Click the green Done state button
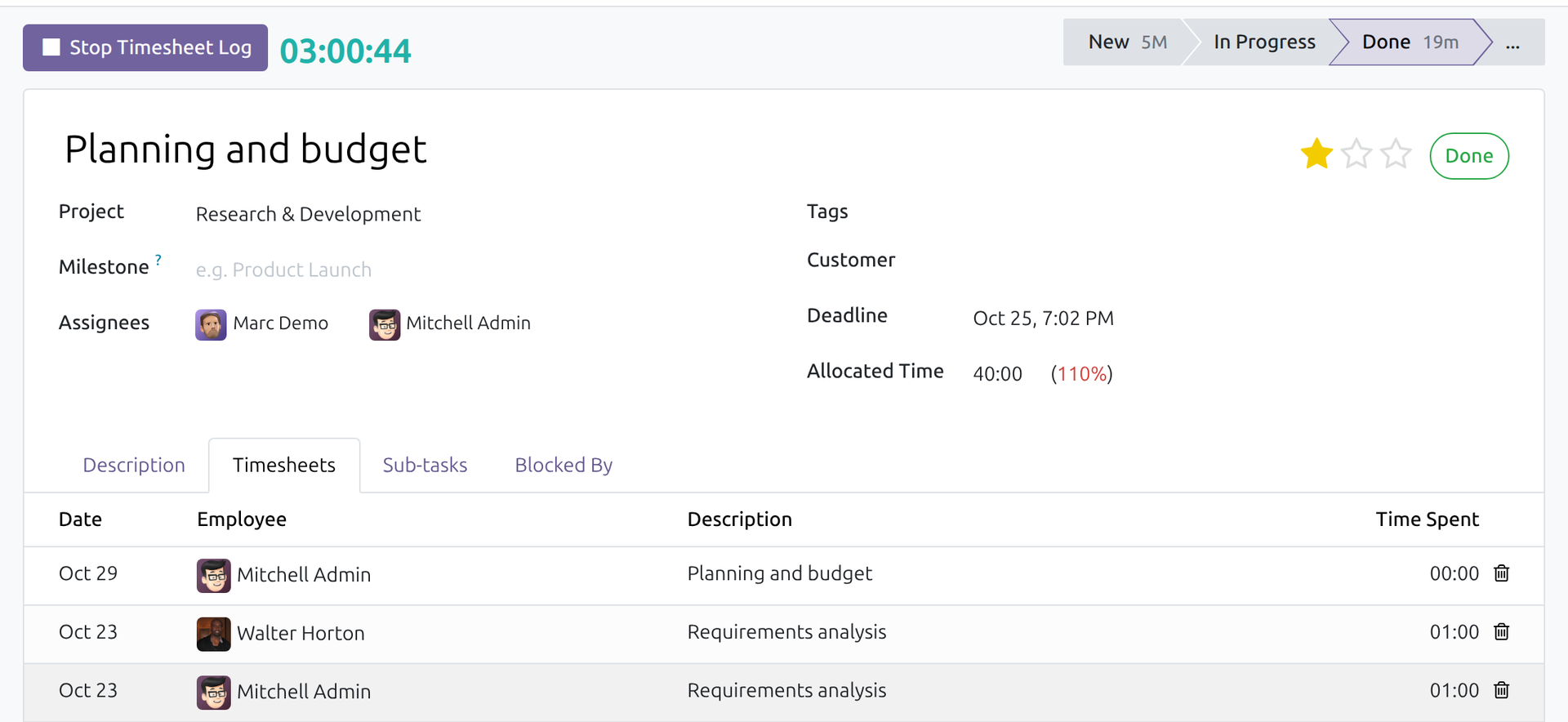 (1469, 156)
